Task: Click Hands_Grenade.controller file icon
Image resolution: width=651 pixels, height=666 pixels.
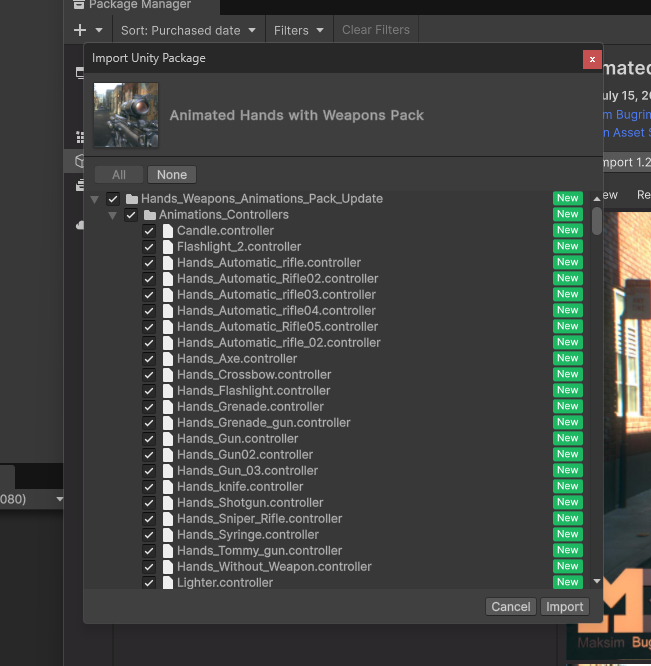Action: click(x=168, y=407)
